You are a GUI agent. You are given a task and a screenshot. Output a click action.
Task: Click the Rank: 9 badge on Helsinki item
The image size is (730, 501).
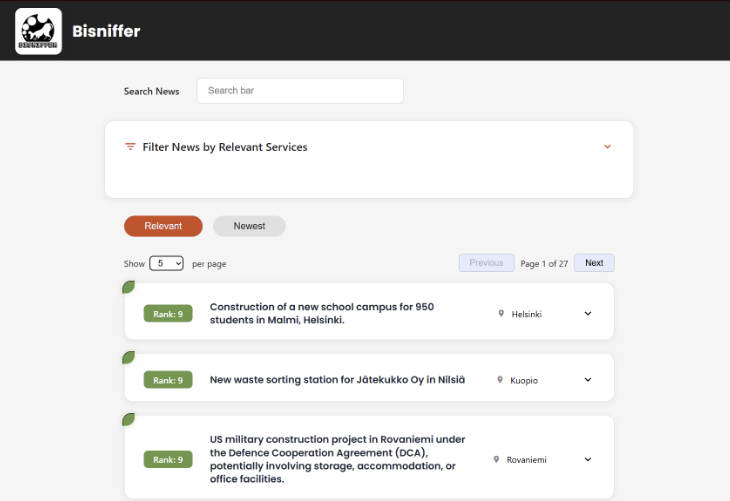(x=168, y=314)
